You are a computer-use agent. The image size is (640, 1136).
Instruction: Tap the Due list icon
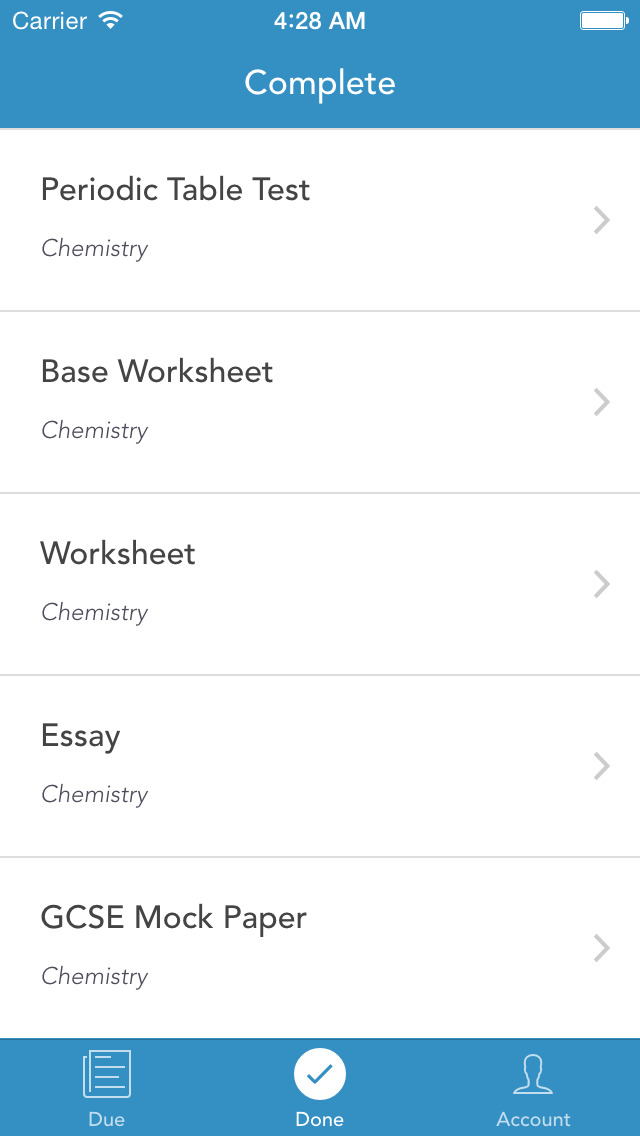click(106, 1074)
